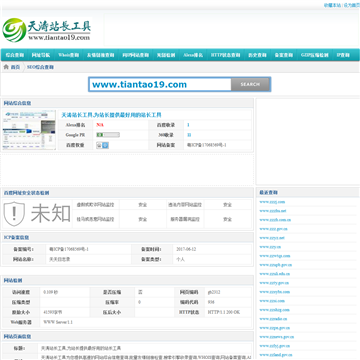Open the GZIP压缩检测 nav tab
Image resolution: width=360 pixels, height=360 pixels.
point(315,55)
